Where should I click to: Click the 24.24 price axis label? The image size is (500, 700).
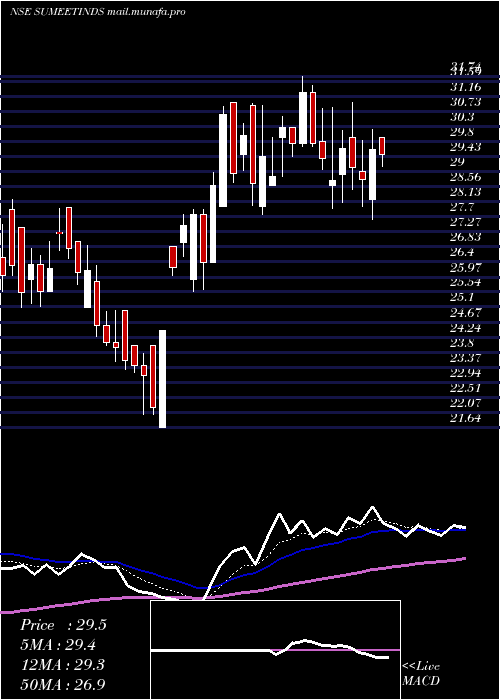tap(466, 328)
